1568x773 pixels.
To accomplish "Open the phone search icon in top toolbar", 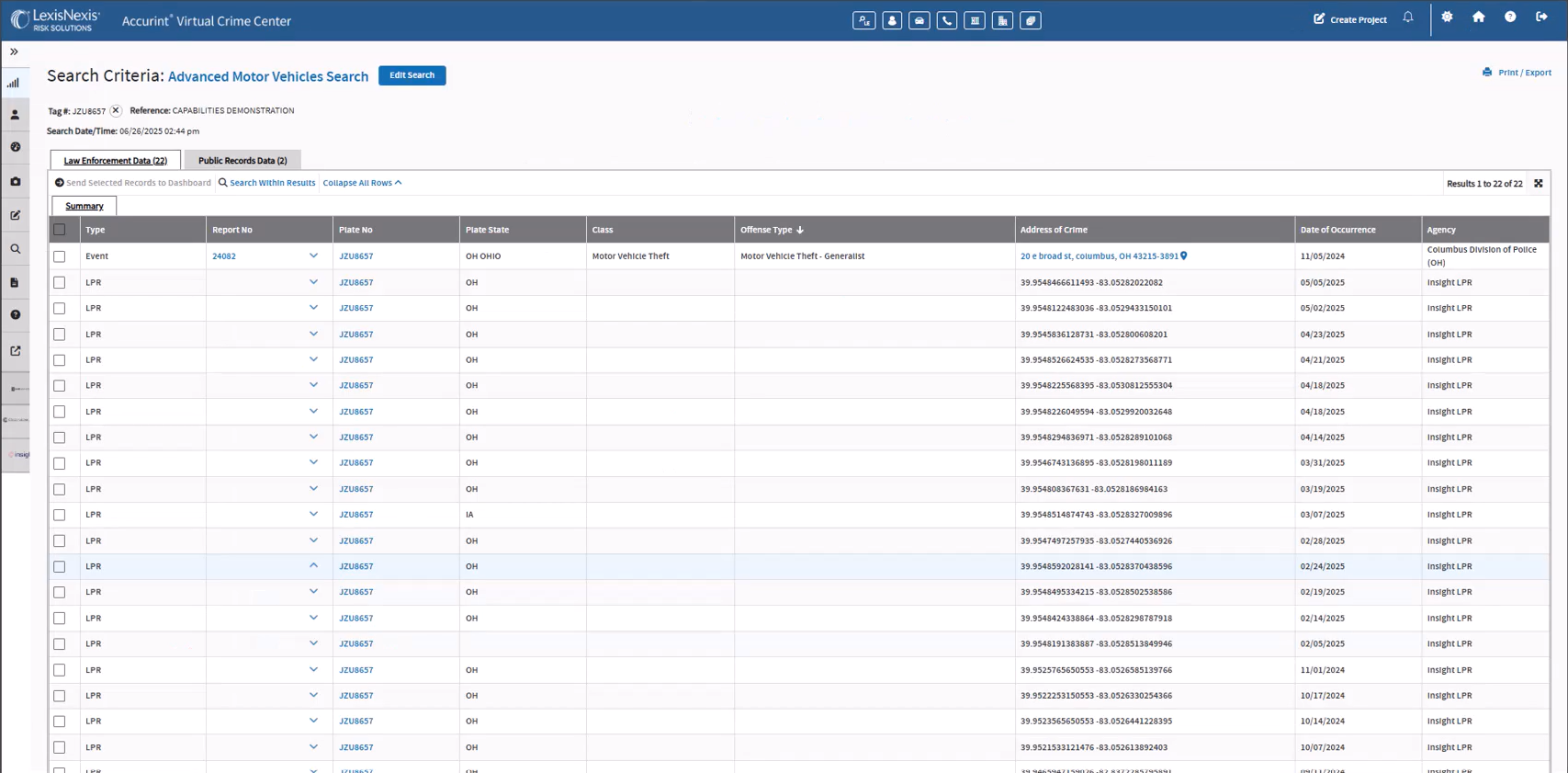I will click(947, 20).
